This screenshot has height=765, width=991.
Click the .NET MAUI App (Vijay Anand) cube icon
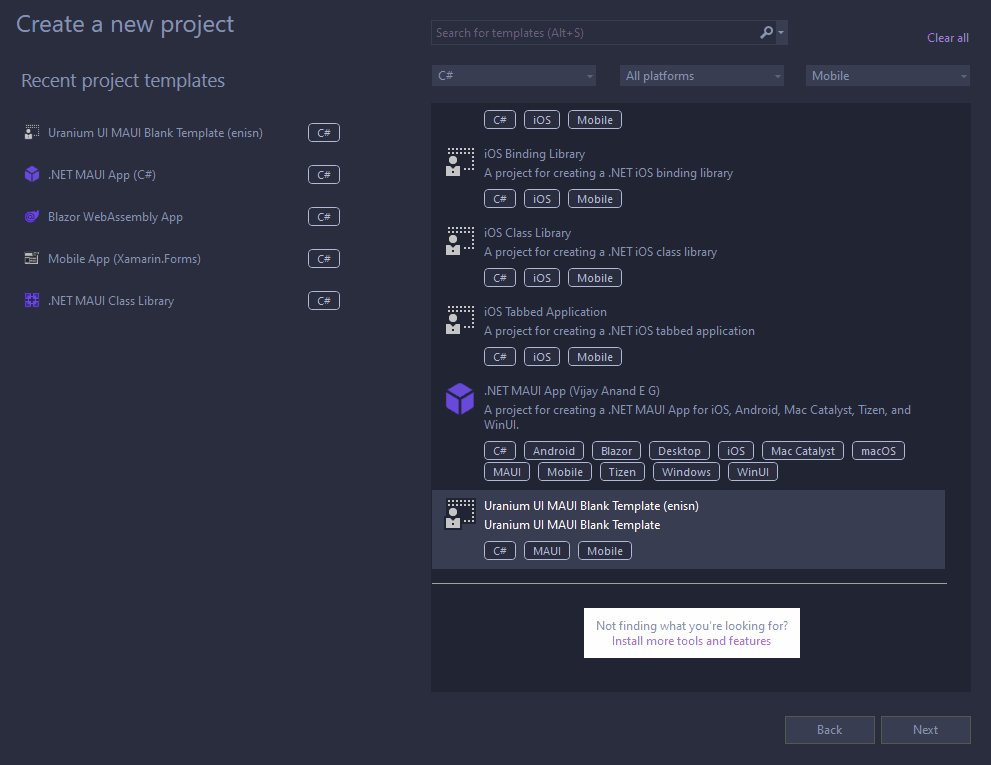tap(459, 398)
